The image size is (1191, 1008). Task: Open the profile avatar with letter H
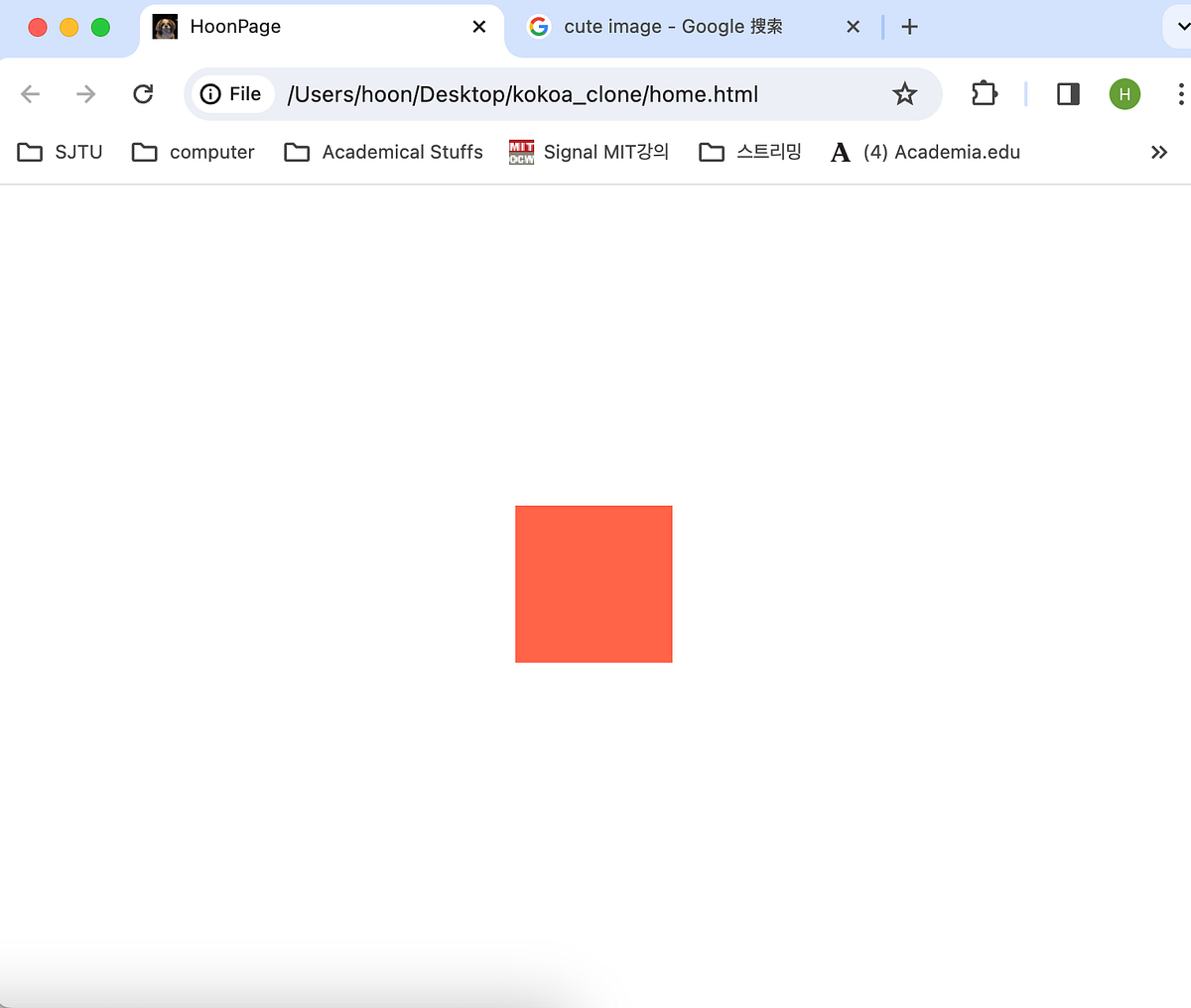(1125, 93)
